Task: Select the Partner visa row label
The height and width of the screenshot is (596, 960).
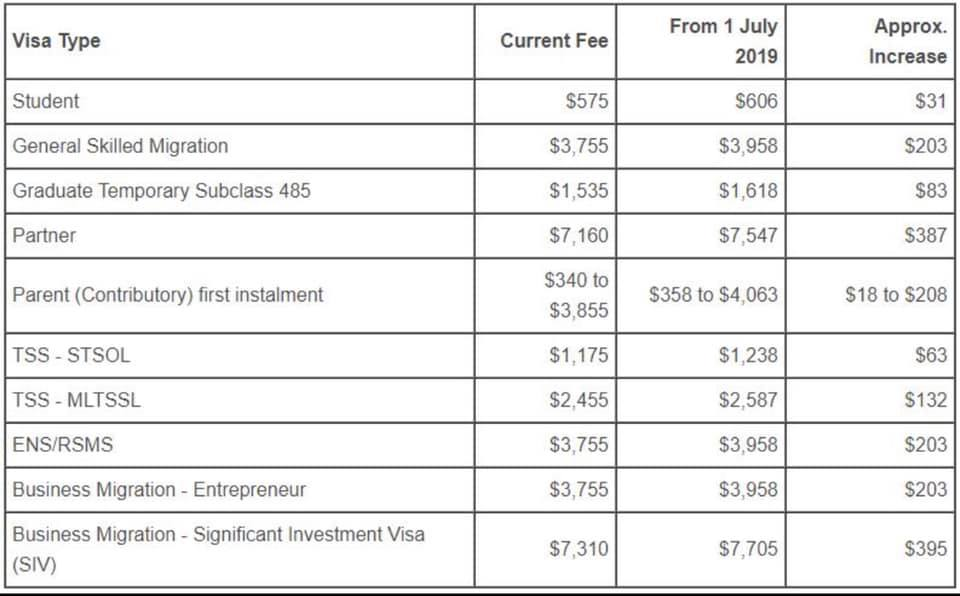Action: click(x=44, y=235)
